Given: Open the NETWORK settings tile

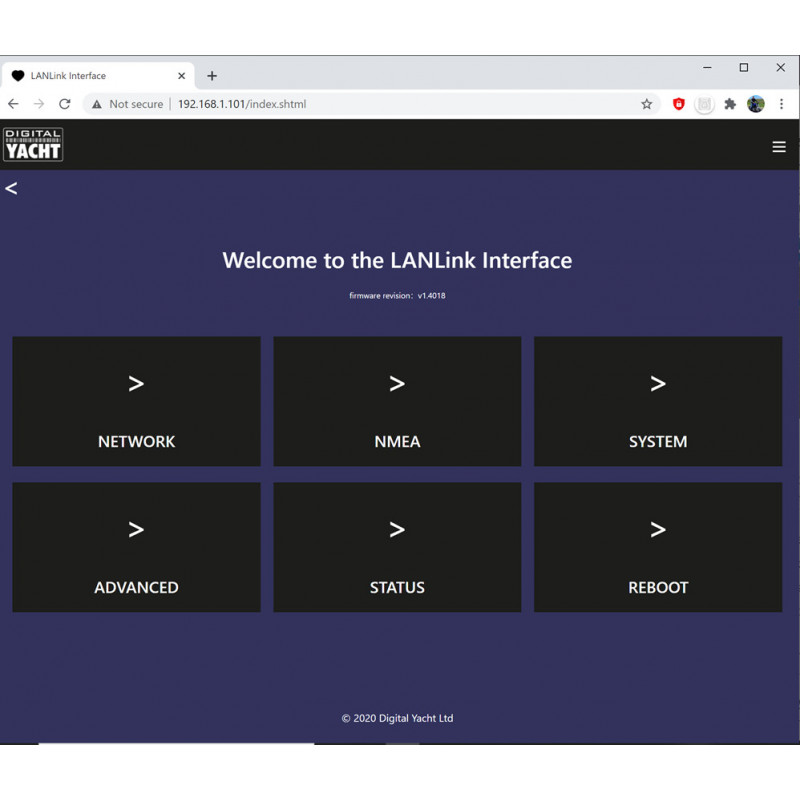Looking at the screenshot, I should coord(136,401).
